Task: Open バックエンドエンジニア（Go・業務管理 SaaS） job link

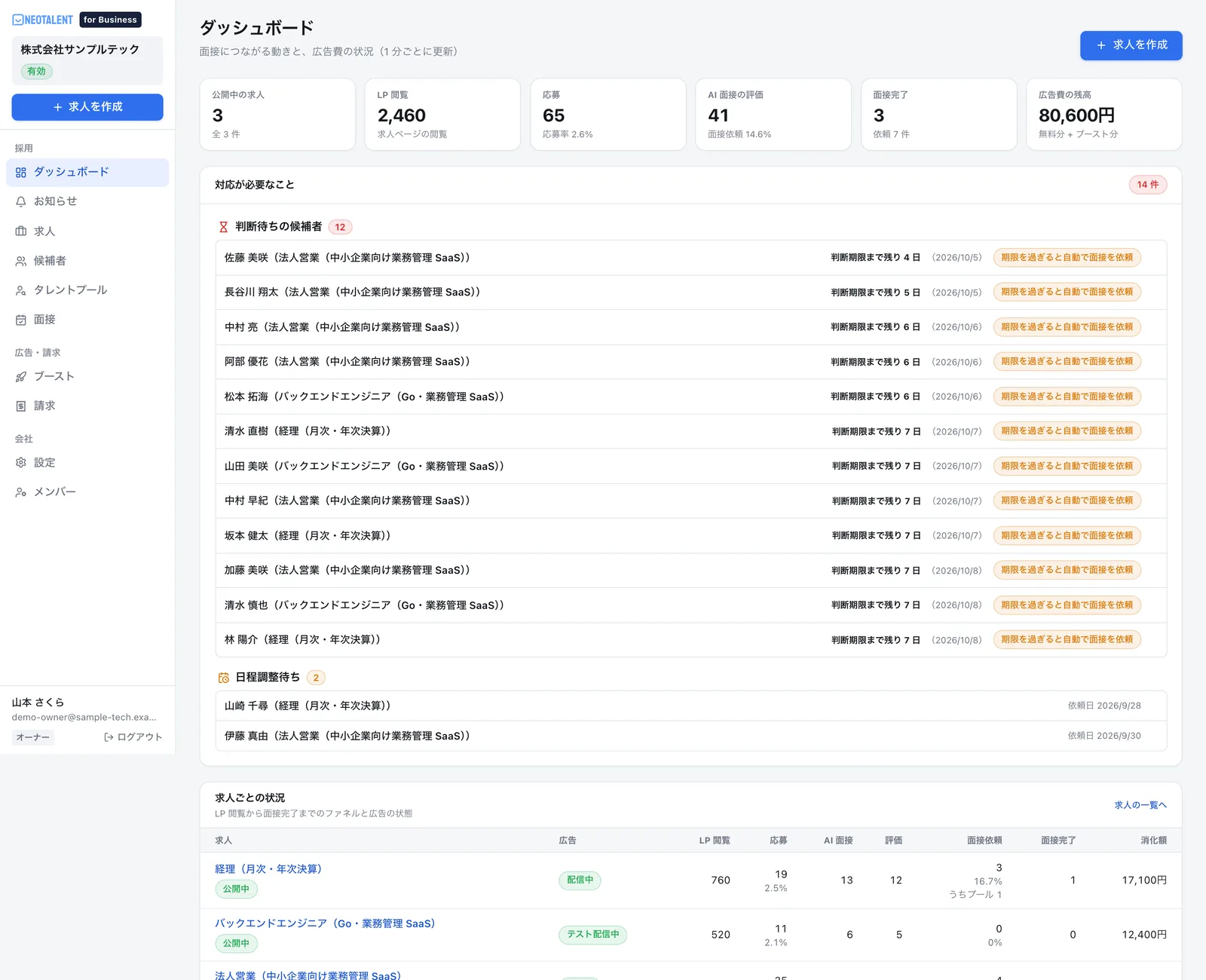Action: pos(325,923)
